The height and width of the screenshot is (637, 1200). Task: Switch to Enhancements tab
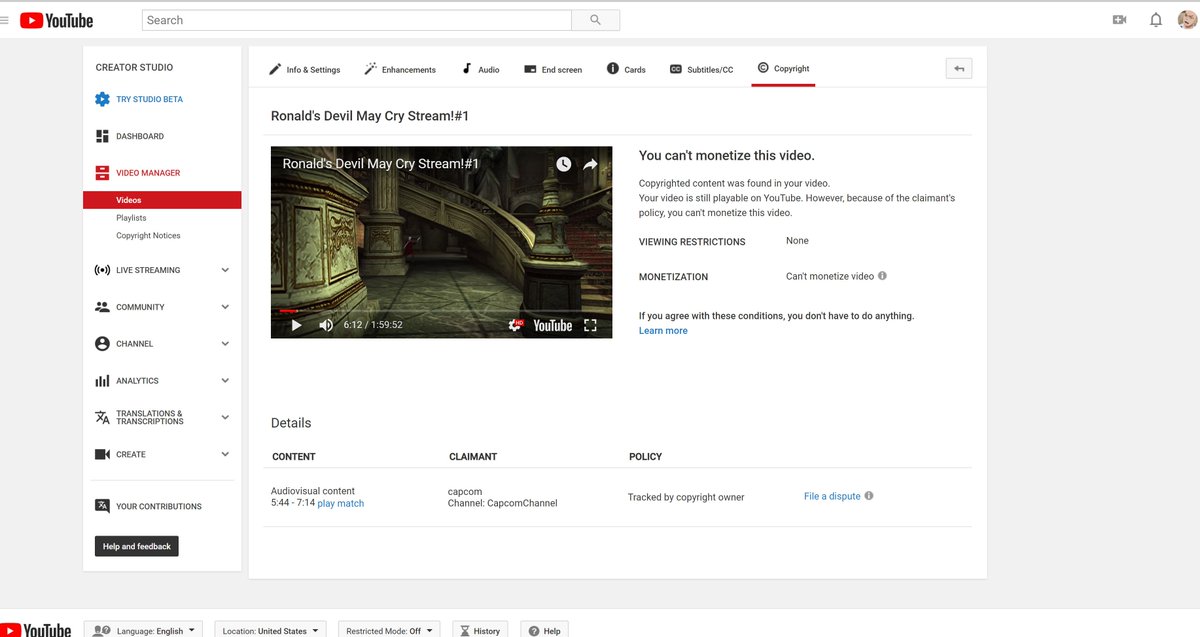(x=400, y=69)
